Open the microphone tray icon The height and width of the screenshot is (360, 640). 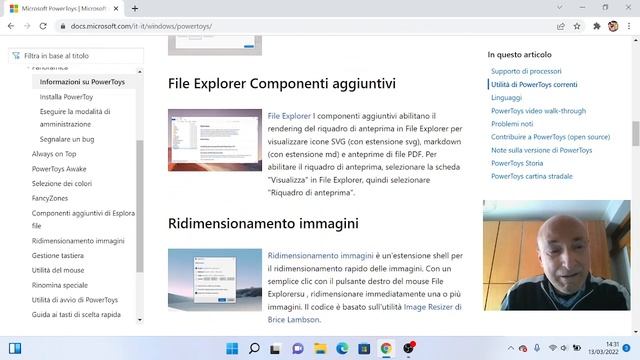[537, 348]
